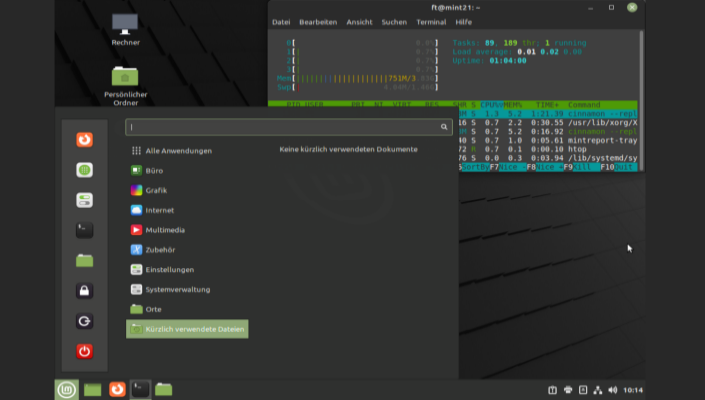Open the volume control tray icon
The width and height of the screenshot is (705, 400).
(x=612, y=390)
